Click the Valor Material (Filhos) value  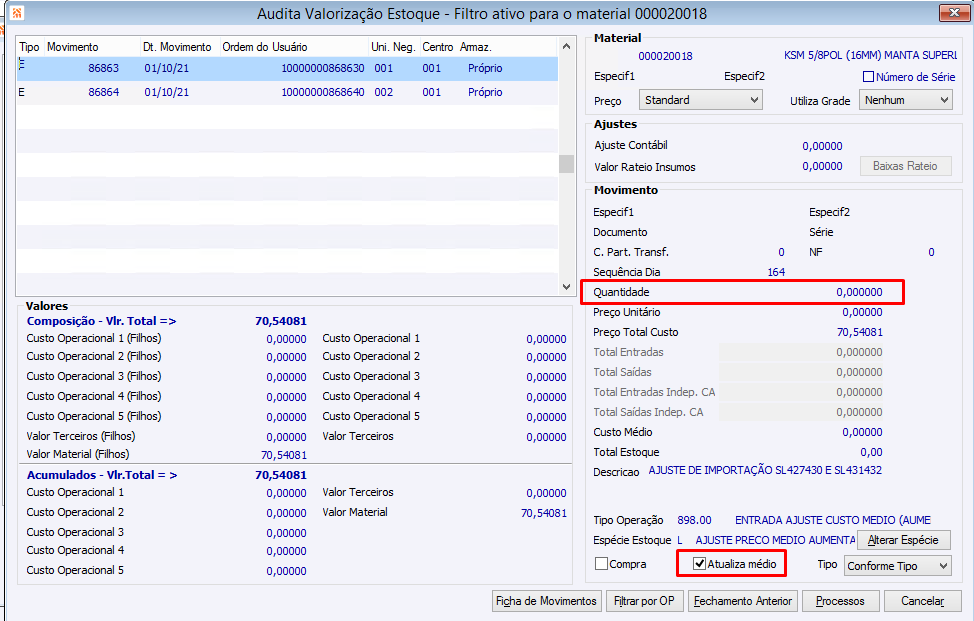click(x=284, y=455)
